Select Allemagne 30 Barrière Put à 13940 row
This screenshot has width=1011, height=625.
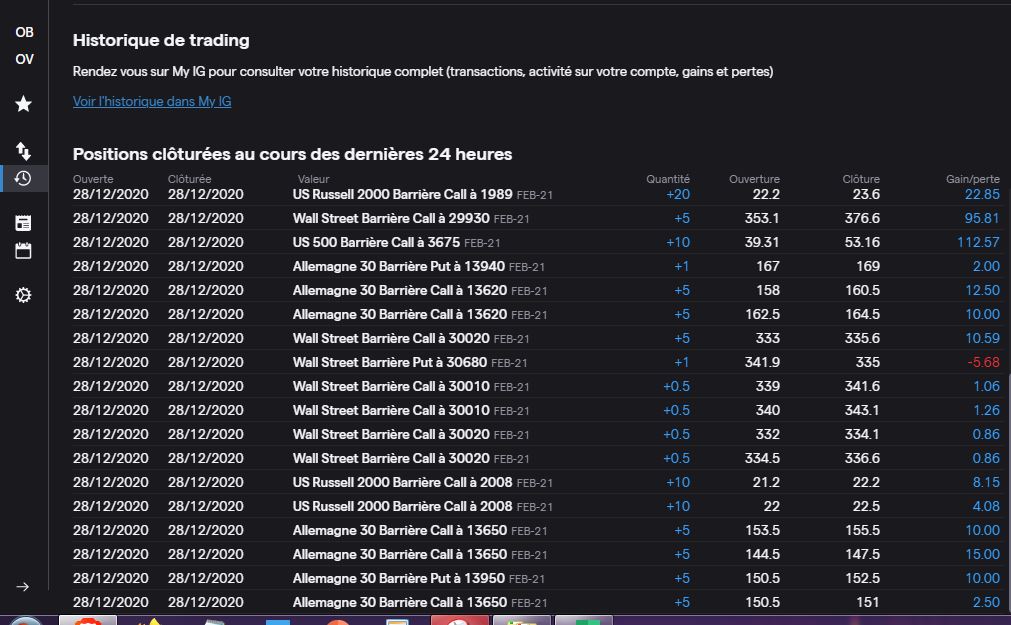[399, 266]
